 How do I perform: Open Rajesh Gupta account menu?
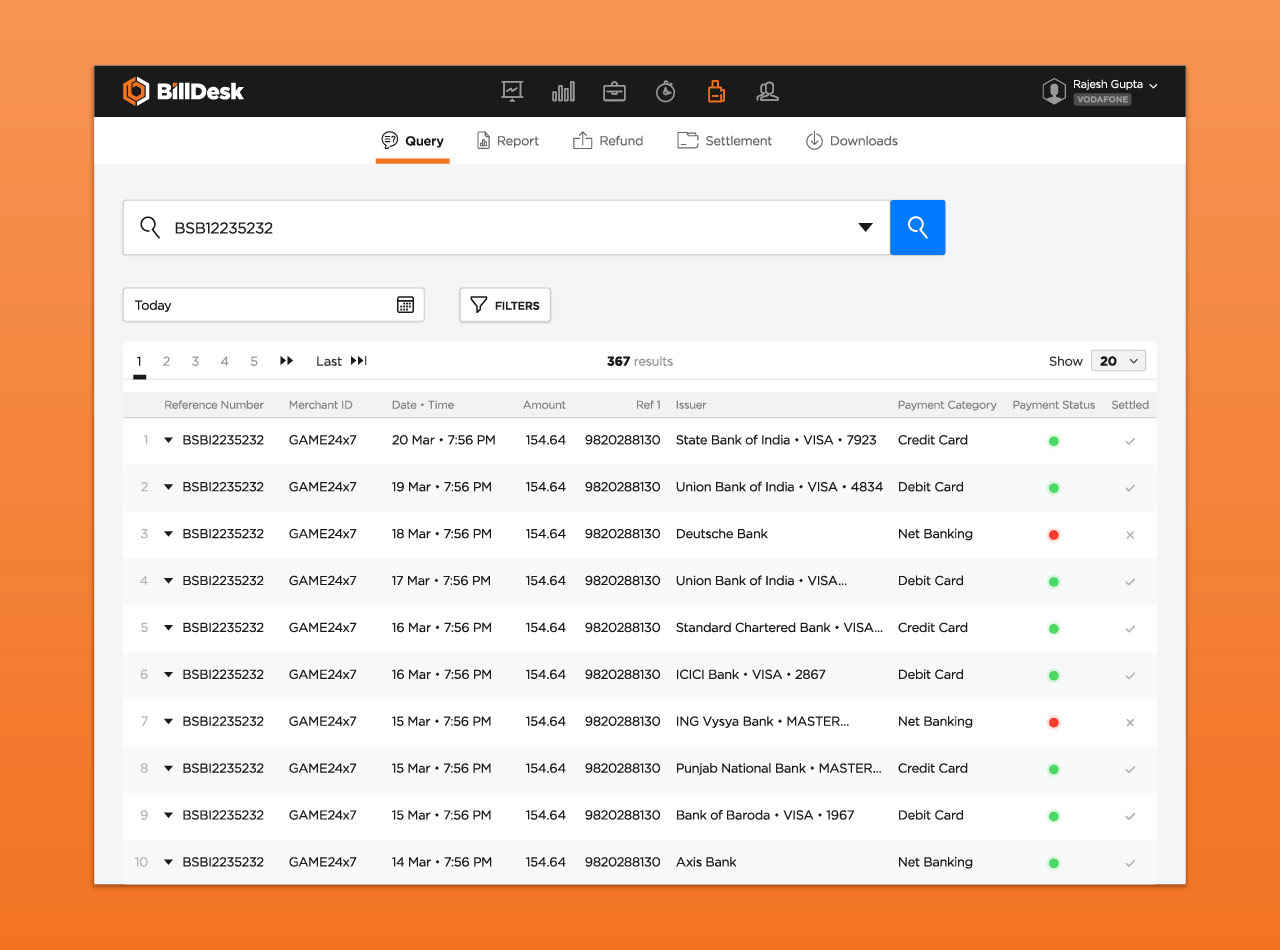point(1100,92)
